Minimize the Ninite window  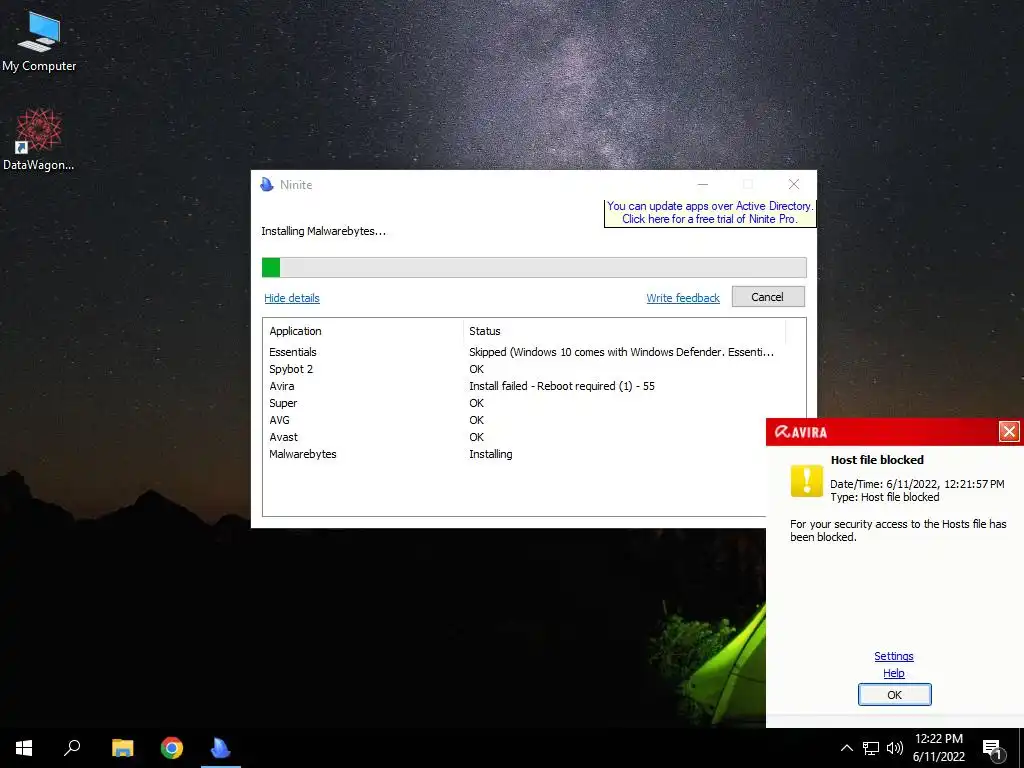[703, 185]
